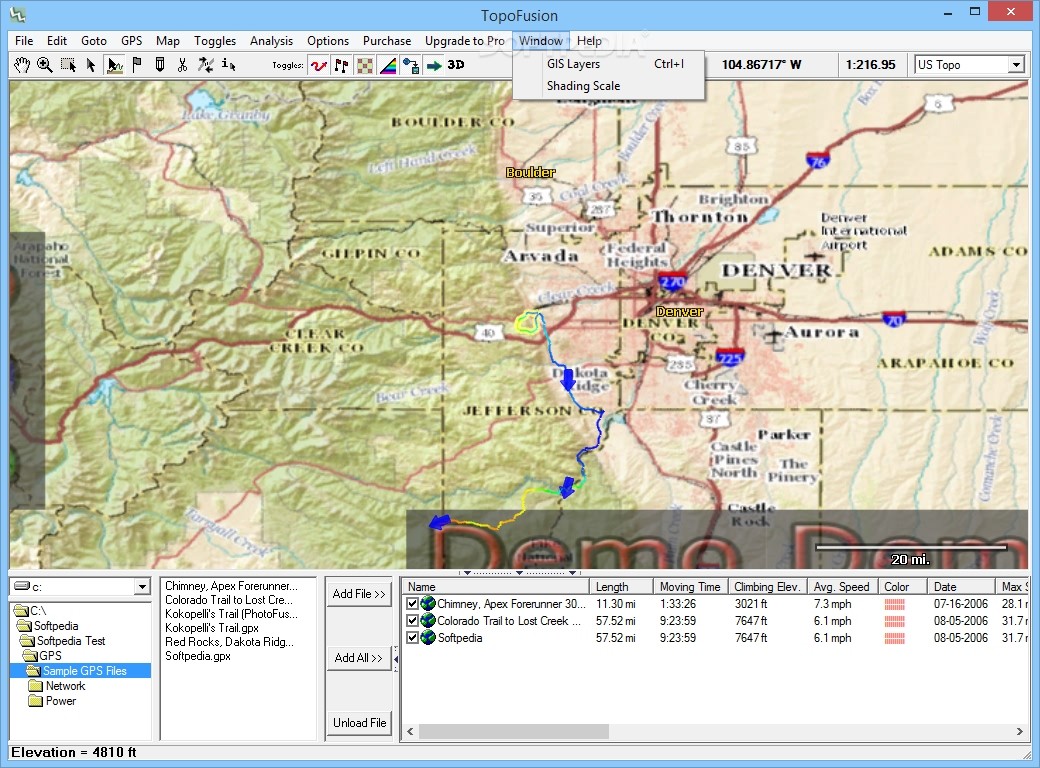Screen dimensions: 1040x768
Task: Click the globe icon of Colorado Trail track
Action: 428,621
